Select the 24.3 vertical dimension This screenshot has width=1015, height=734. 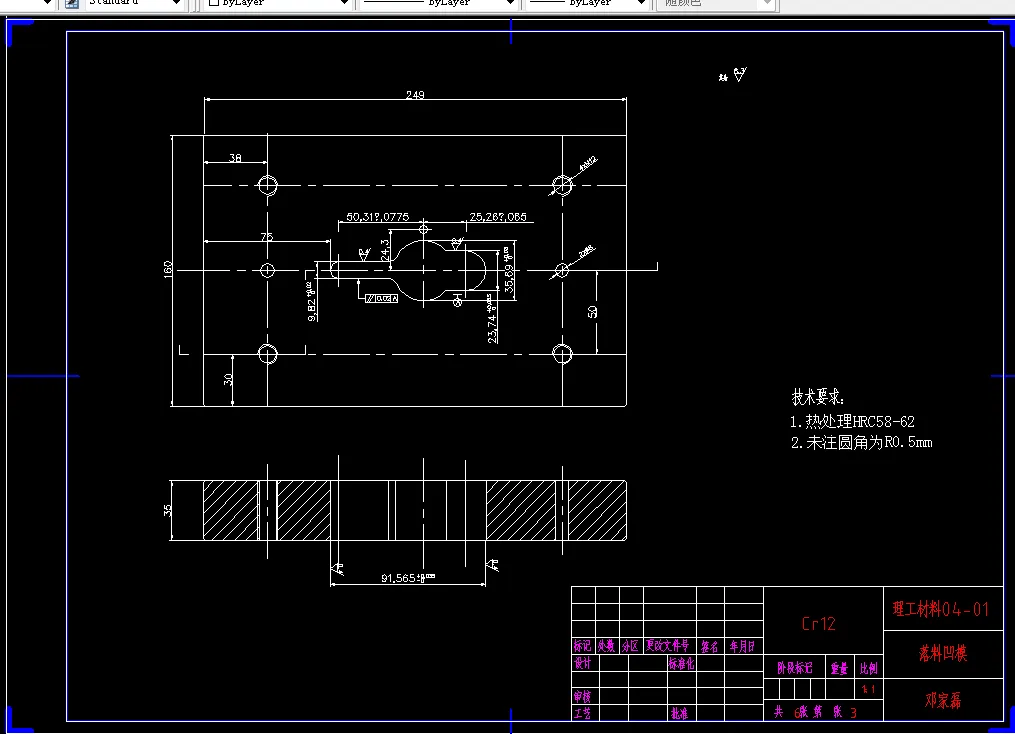pos(385,250)
